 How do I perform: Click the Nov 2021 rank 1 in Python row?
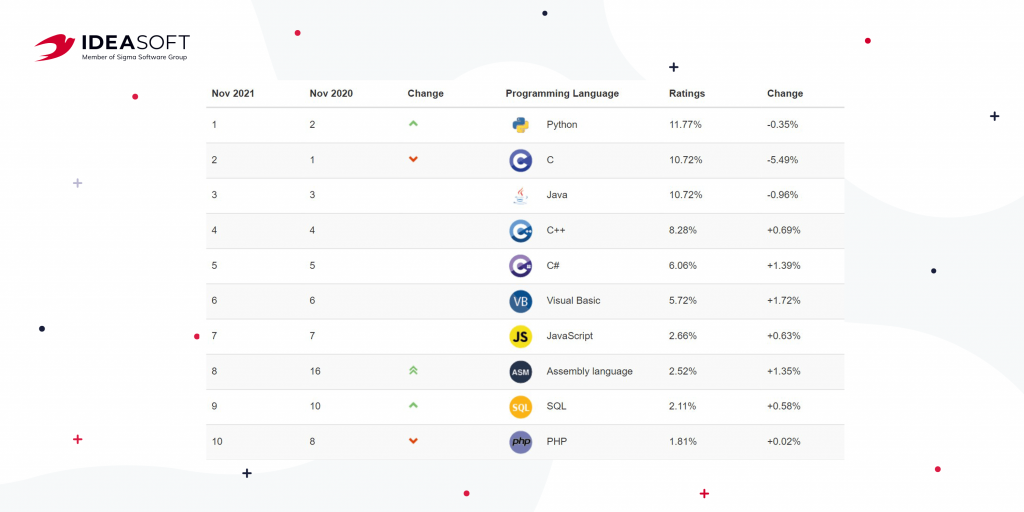pos(214,125)
